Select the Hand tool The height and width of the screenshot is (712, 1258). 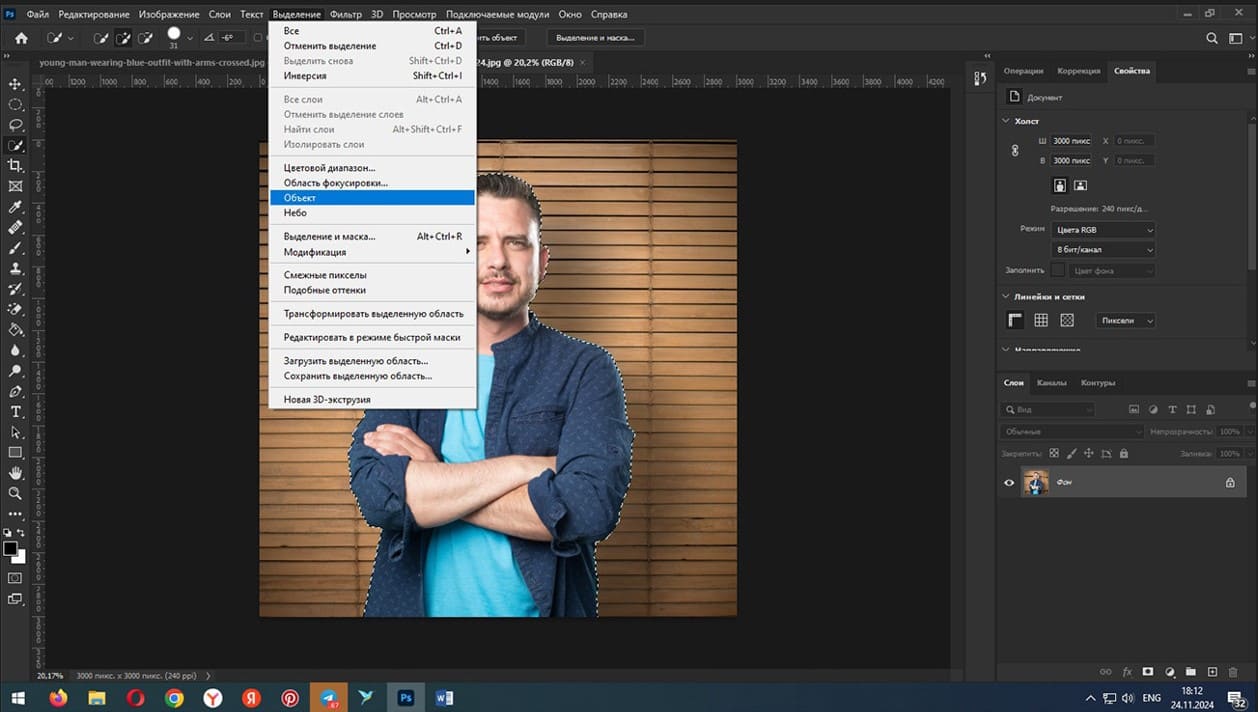click(15, 473)
